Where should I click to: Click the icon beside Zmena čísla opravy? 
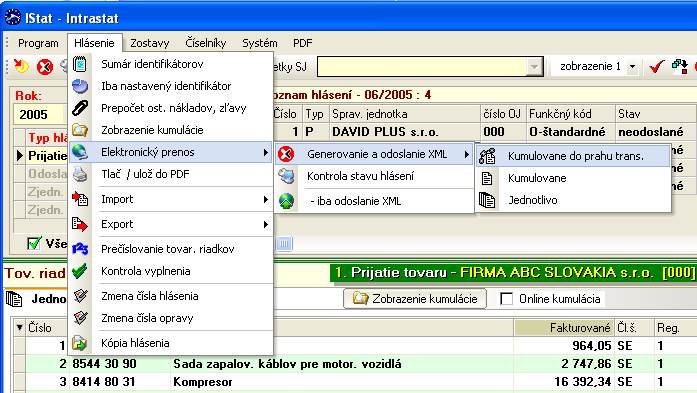pyautogui.click(x=80, y=318)
